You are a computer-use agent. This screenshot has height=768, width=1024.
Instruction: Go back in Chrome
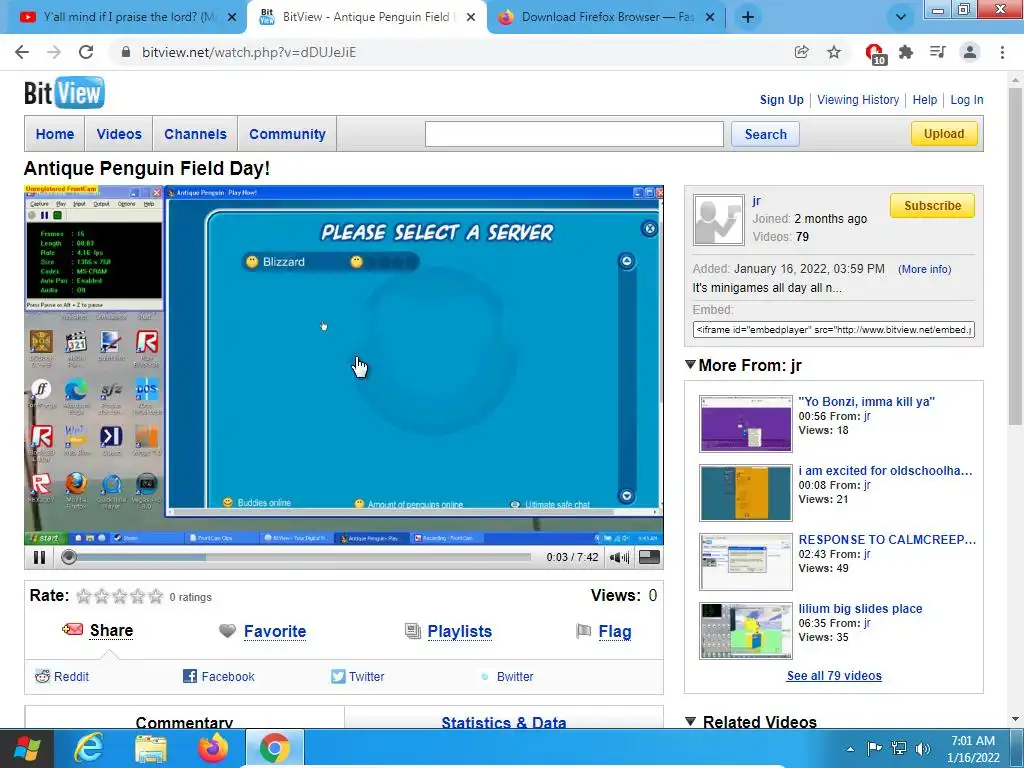22,52
